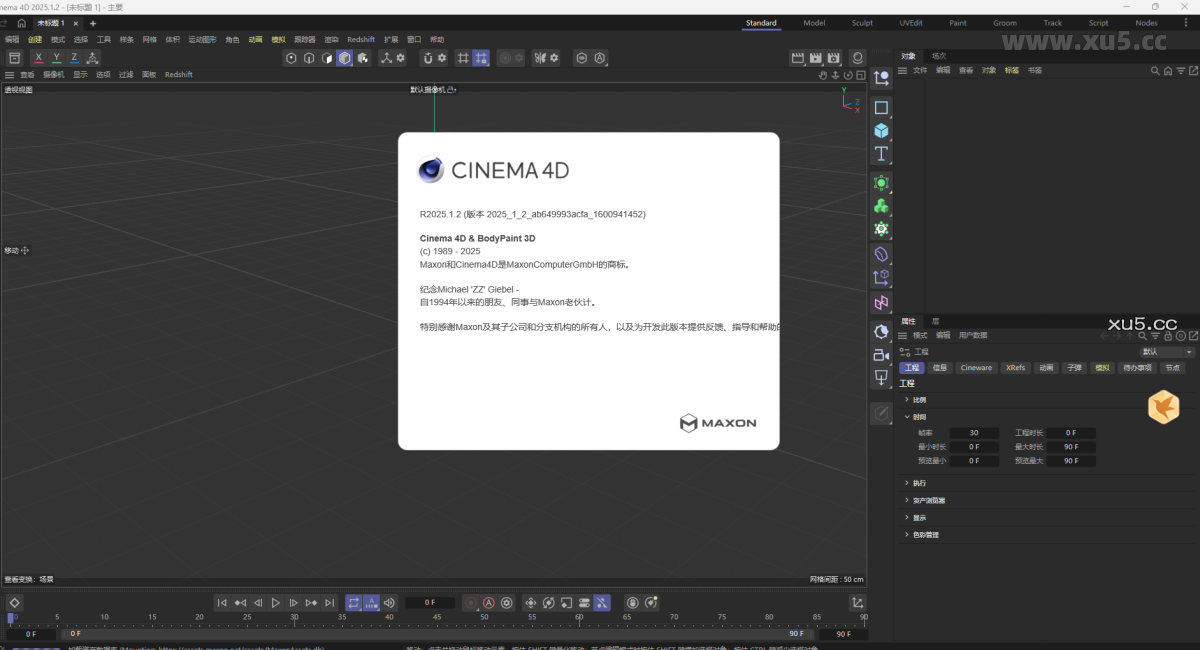Create a Cube primitive from the right toolbar

coord(881,130)
